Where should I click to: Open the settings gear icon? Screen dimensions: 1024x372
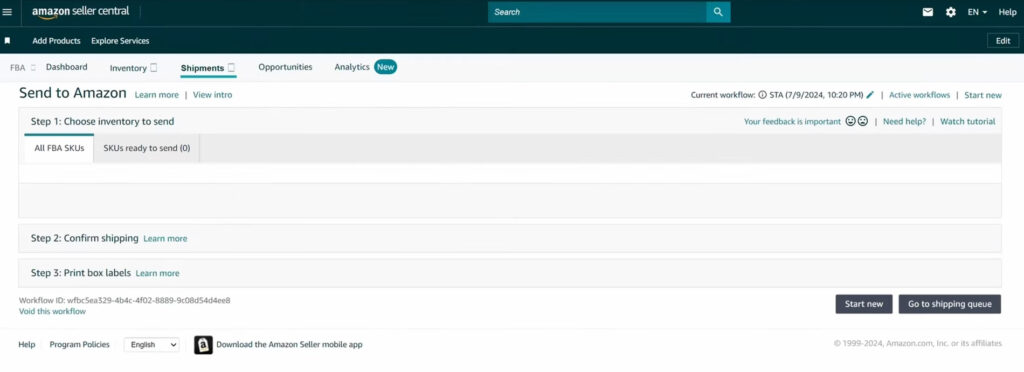coord(951,12)
